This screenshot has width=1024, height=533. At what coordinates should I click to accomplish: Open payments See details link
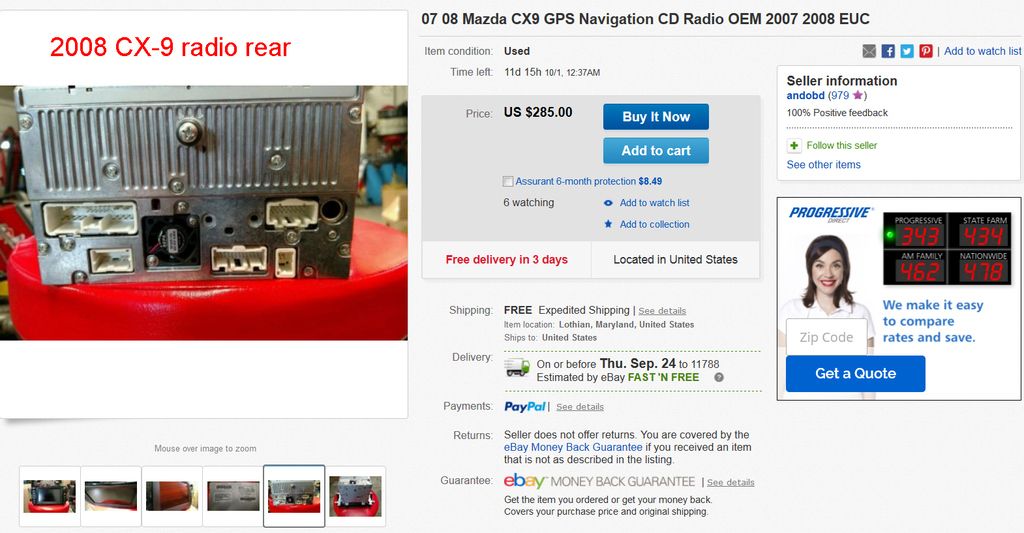tap(580, 407)
